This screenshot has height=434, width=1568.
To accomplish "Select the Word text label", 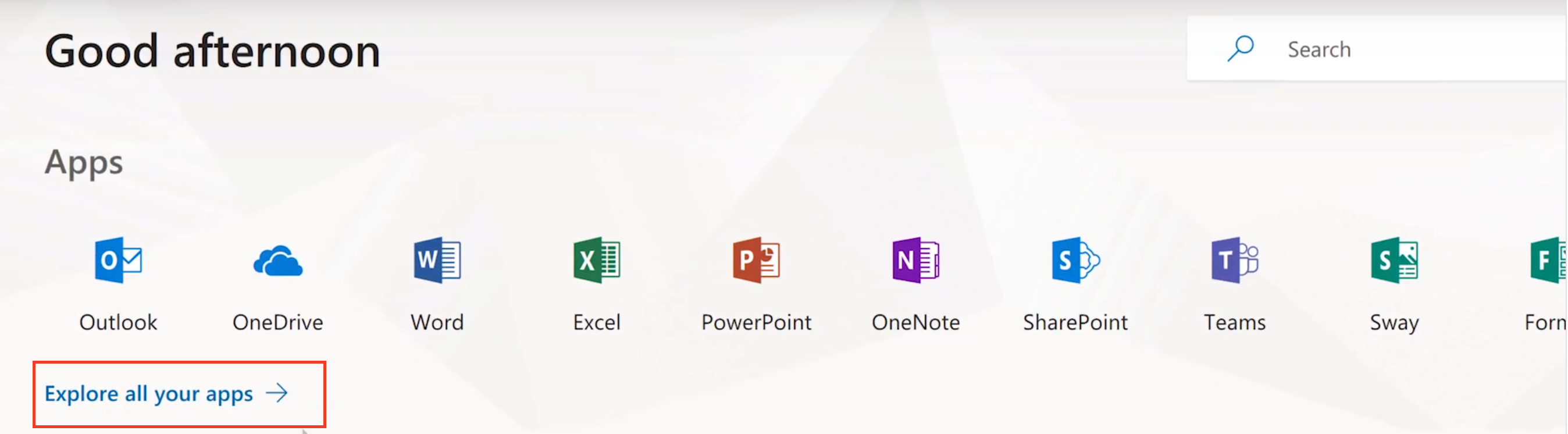I will coord(437,322).
